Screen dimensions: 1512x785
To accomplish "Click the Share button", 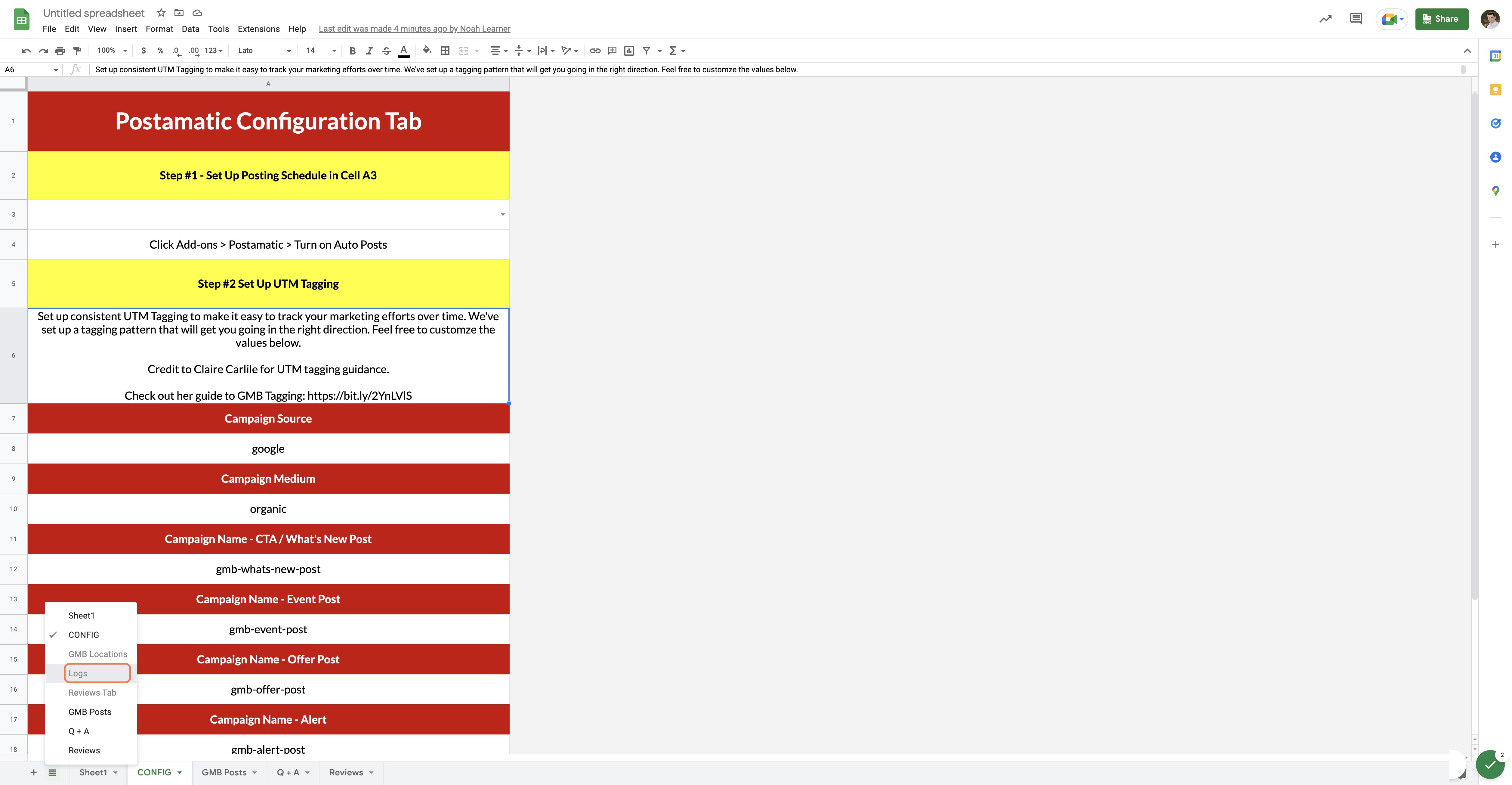I will 1442,19.
